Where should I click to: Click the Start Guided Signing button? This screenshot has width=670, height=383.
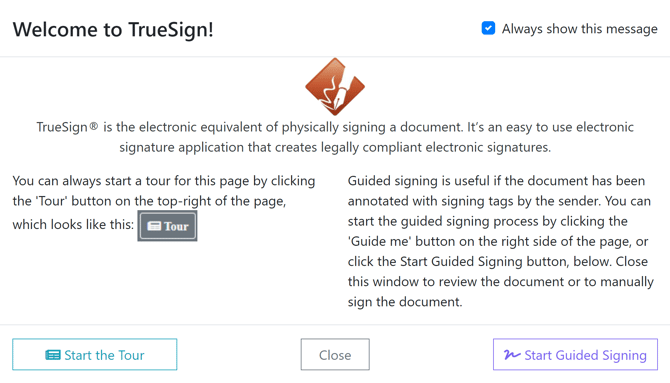[575, 354]
